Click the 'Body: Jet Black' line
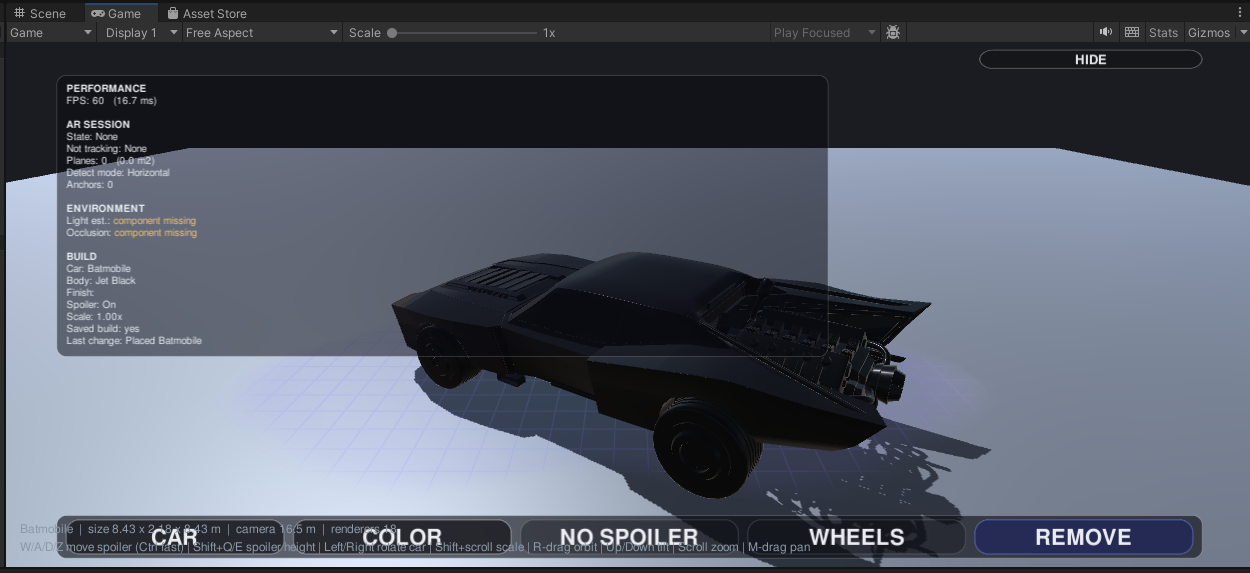1250x573 pixels. [x=101, y=281]
